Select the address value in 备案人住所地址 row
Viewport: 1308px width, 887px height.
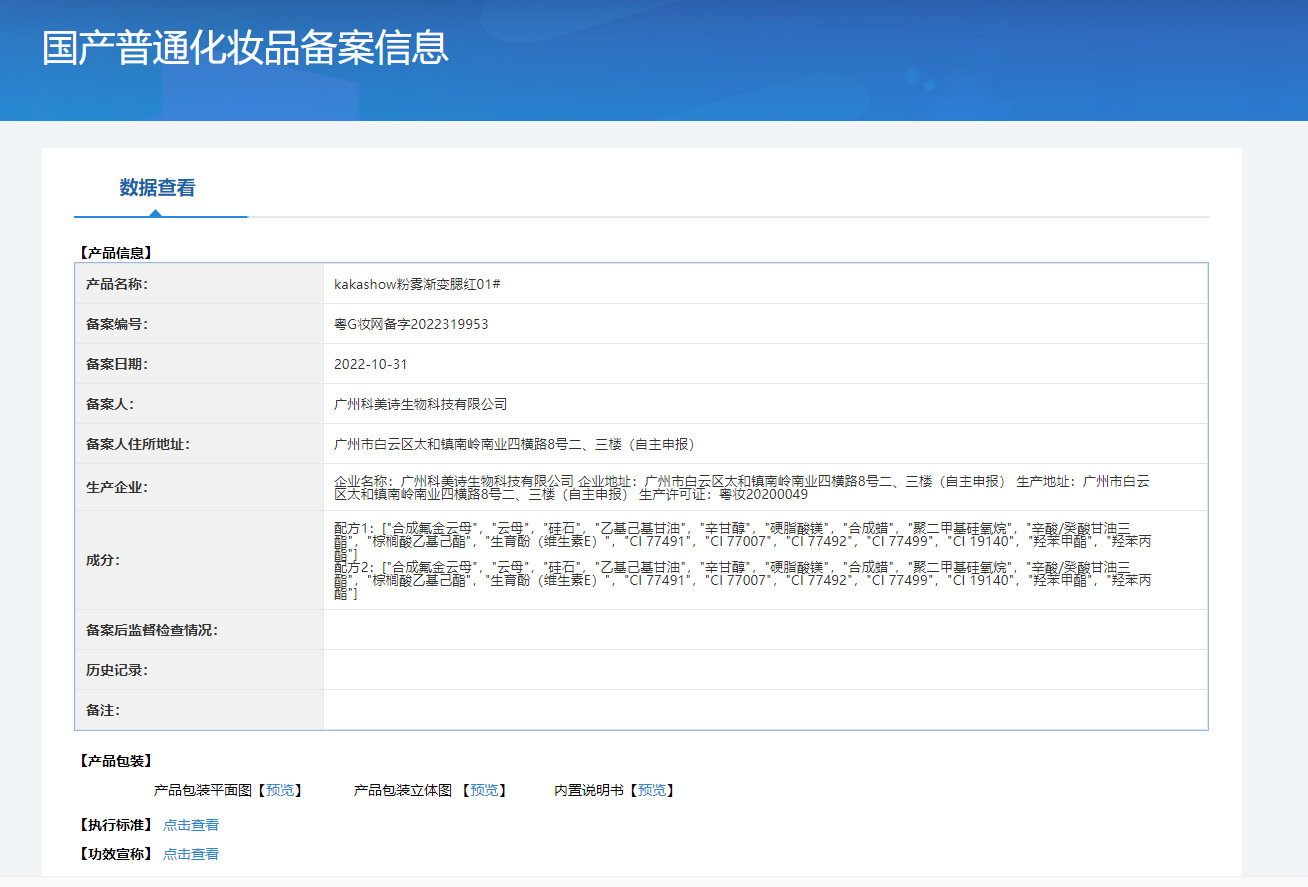(x=514, y=444)
